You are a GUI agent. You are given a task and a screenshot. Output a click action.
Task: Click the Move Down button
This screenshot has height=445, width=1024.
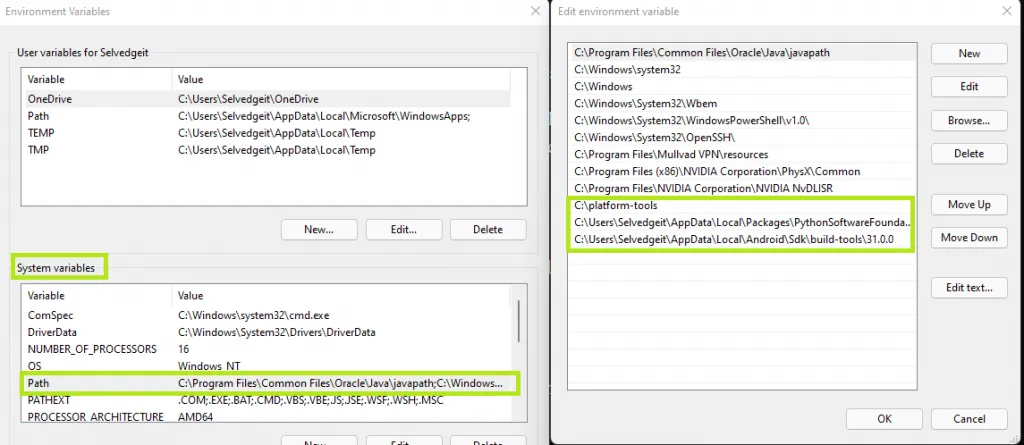pyautogui.click(x=968, y=238)
